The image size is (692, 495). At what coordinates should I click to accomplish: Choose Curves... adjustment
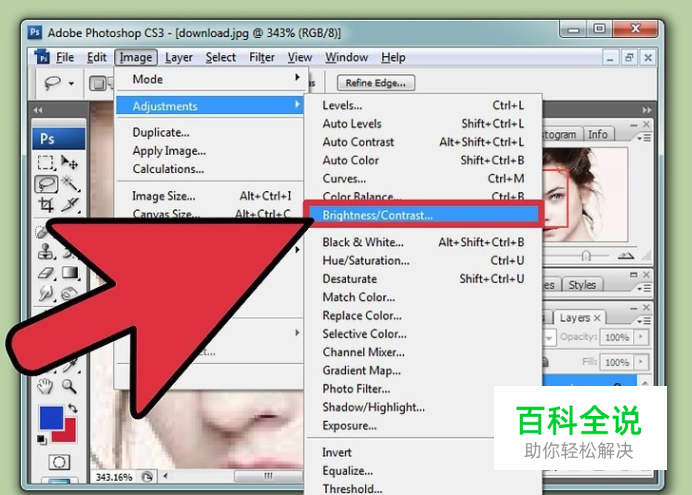(423, 178)
